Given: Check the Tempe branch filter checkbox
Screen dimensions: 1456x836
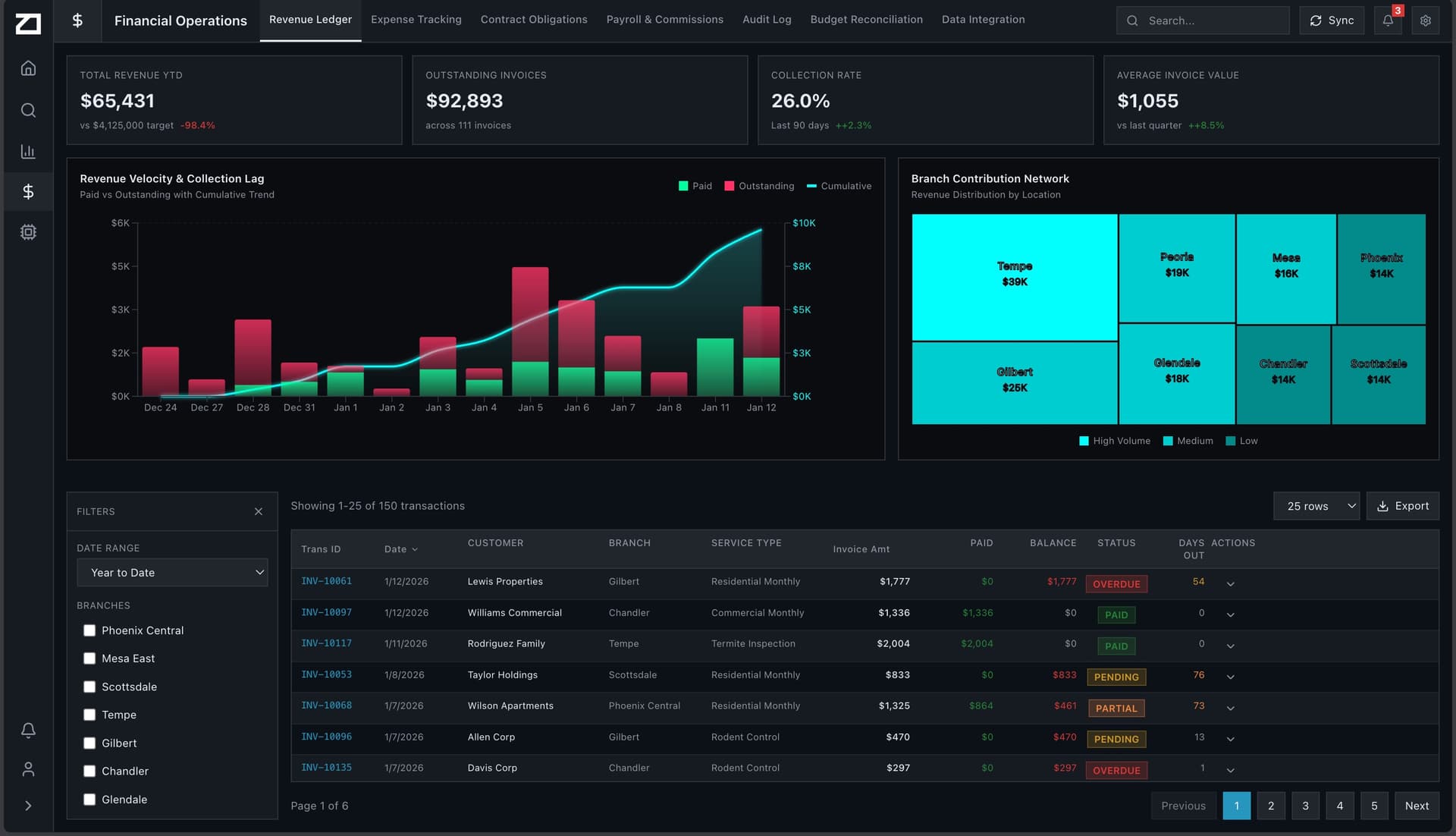Looking at the screenshot, I should (89, 714).
